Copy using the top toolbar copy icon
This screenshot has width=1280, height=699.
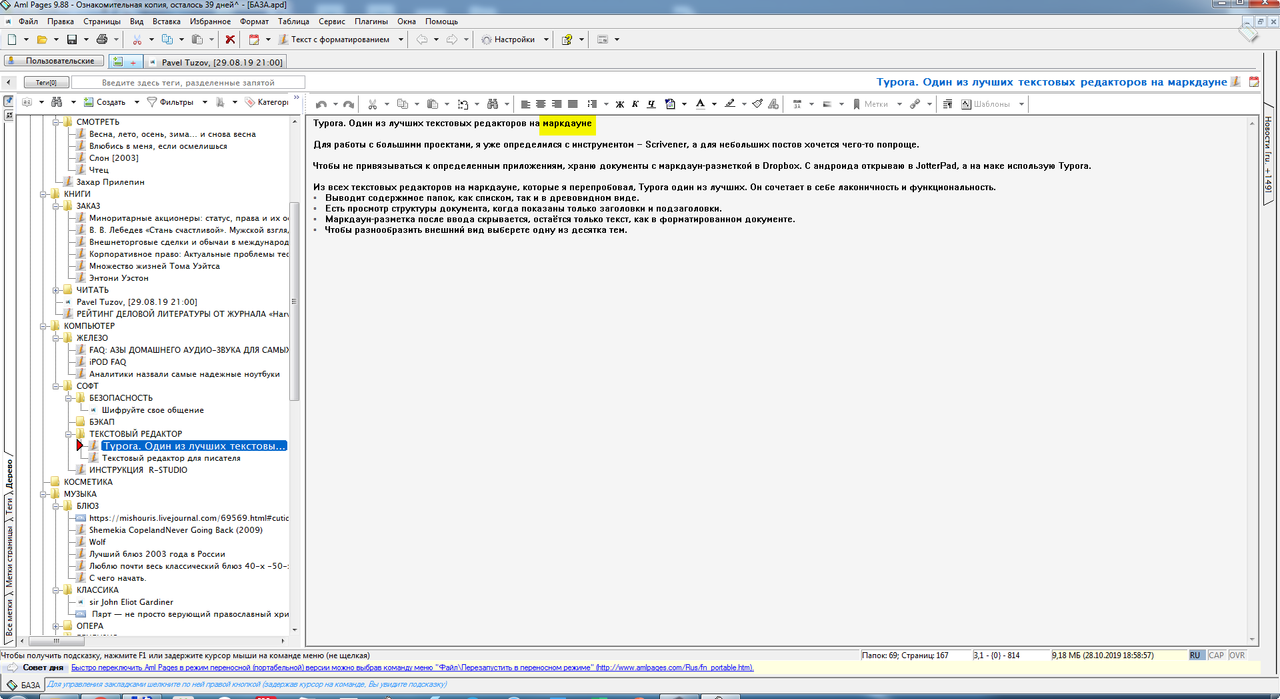167,39
